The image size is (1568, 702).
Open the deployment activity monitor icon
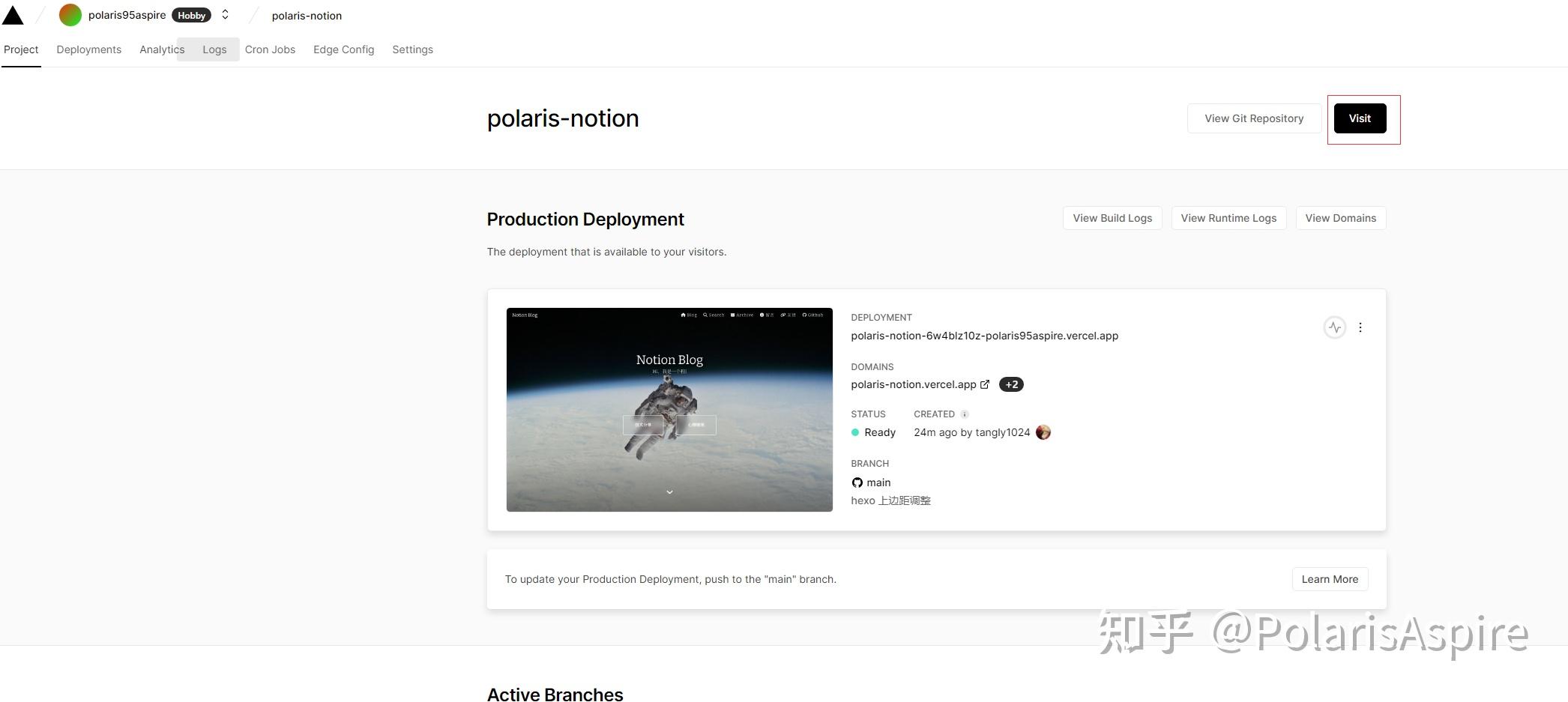tap(1334, 327)
